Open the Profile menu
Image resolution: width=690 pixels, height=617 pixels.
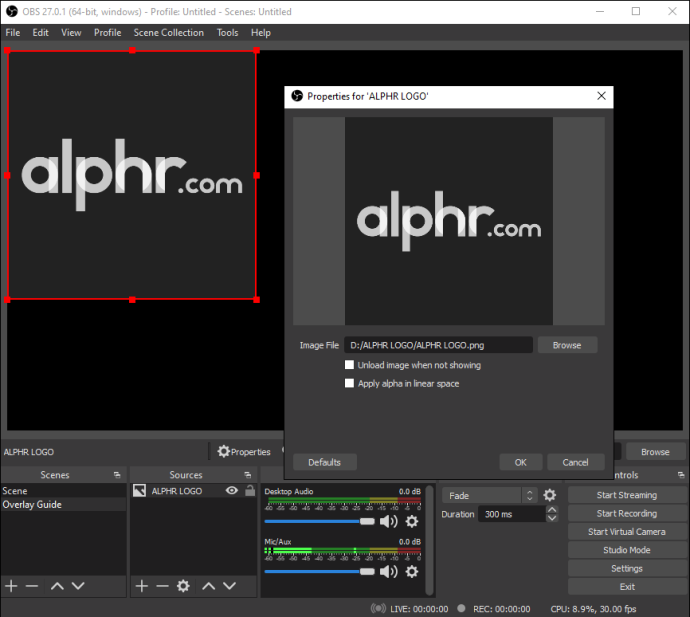click(x=107, y=33)
